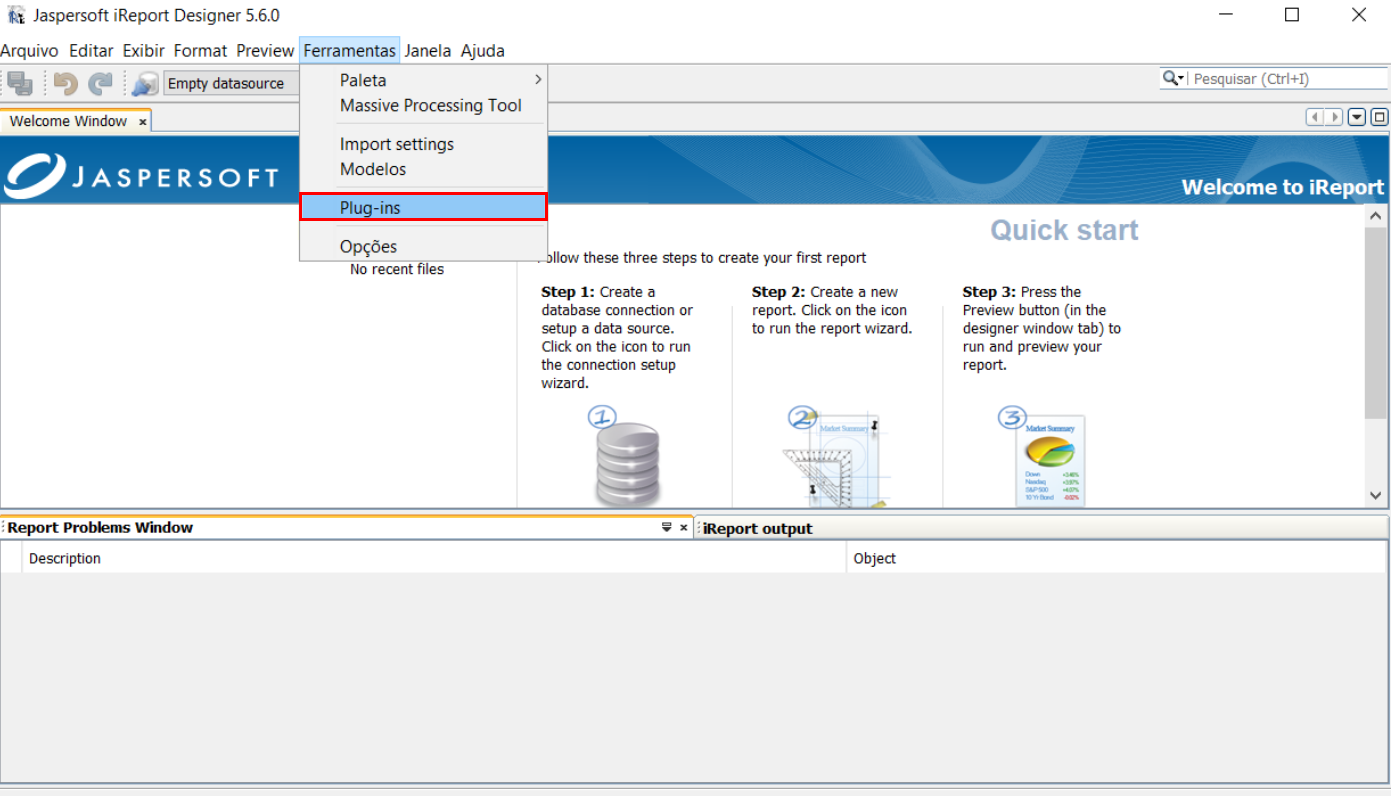Choose Massive Processing Tool menu entry
The image size is (1392, 796).
coord(424,105)
